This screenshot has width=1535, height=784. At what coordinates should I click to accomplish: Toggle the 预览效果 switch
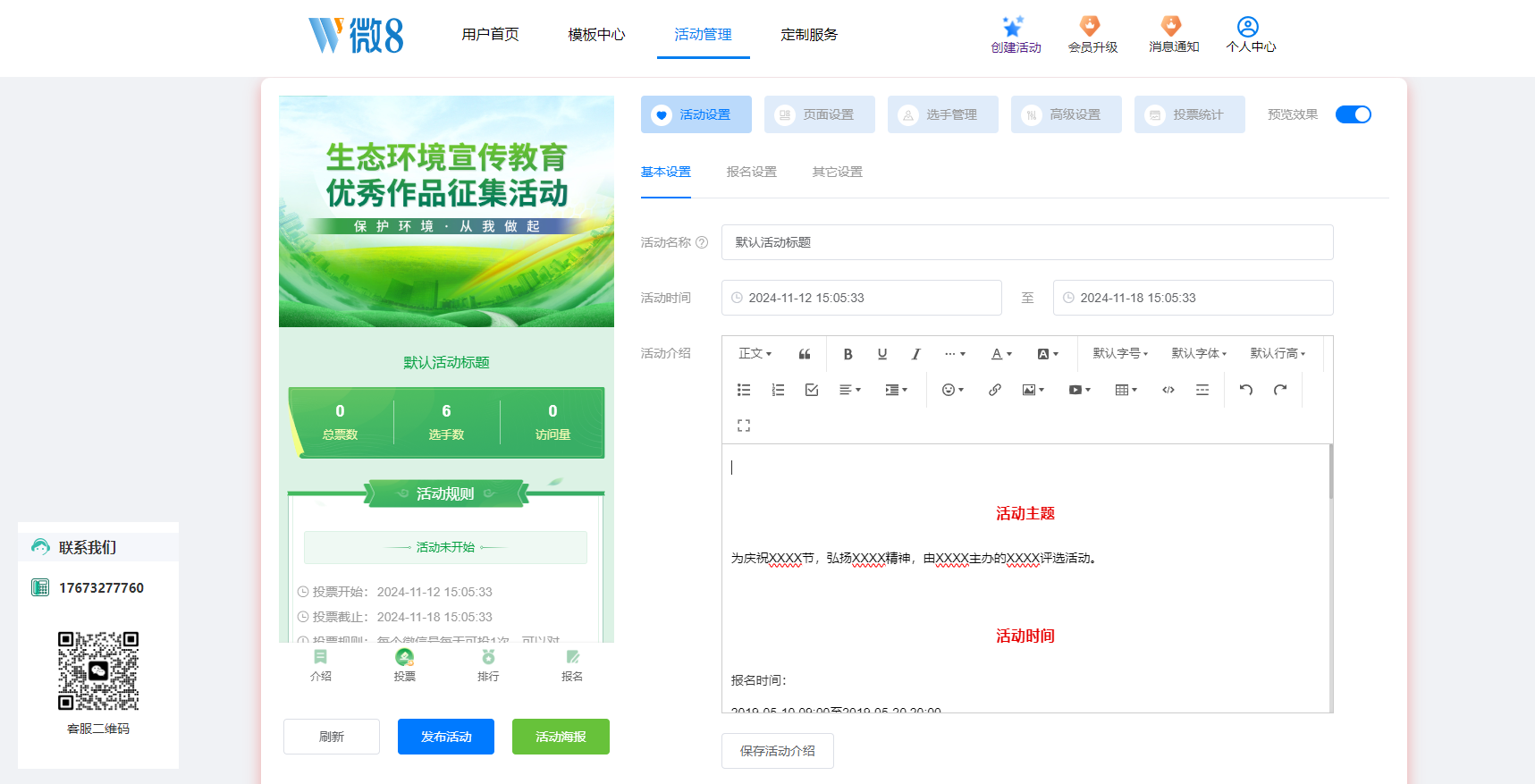(x=1353, y=114)
